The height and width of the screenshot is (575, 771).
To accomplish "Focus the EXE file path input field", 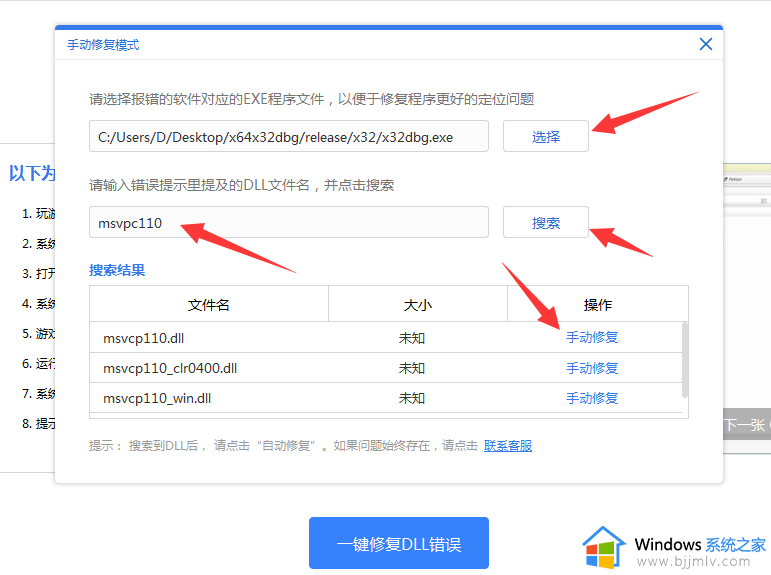I will 289,136.
